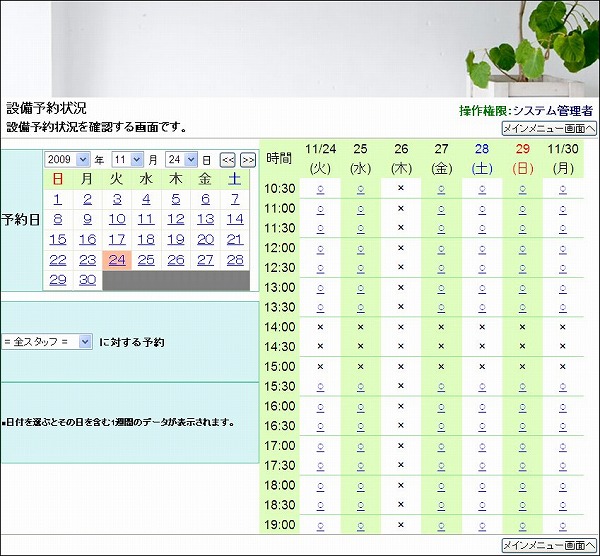Select calendar date 26
The image size is (600, 556).
pyautogui.click(x=176, y=260)
